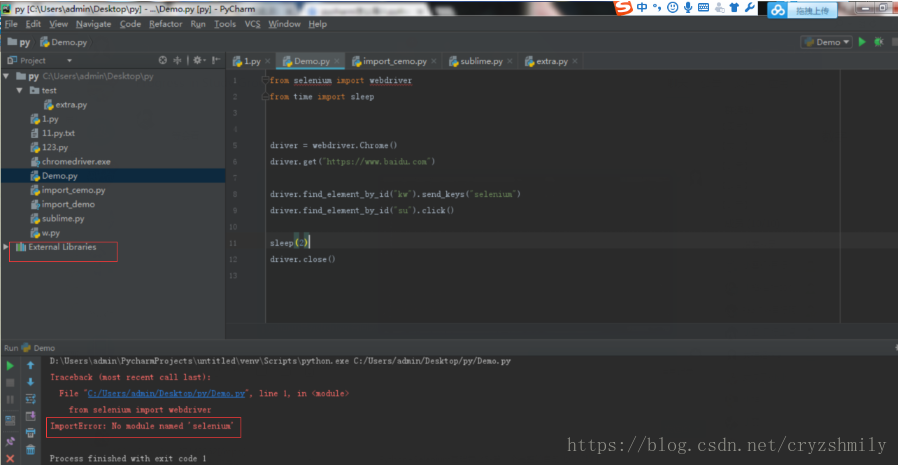Select extra.py in the project tree

click(71, 105)
